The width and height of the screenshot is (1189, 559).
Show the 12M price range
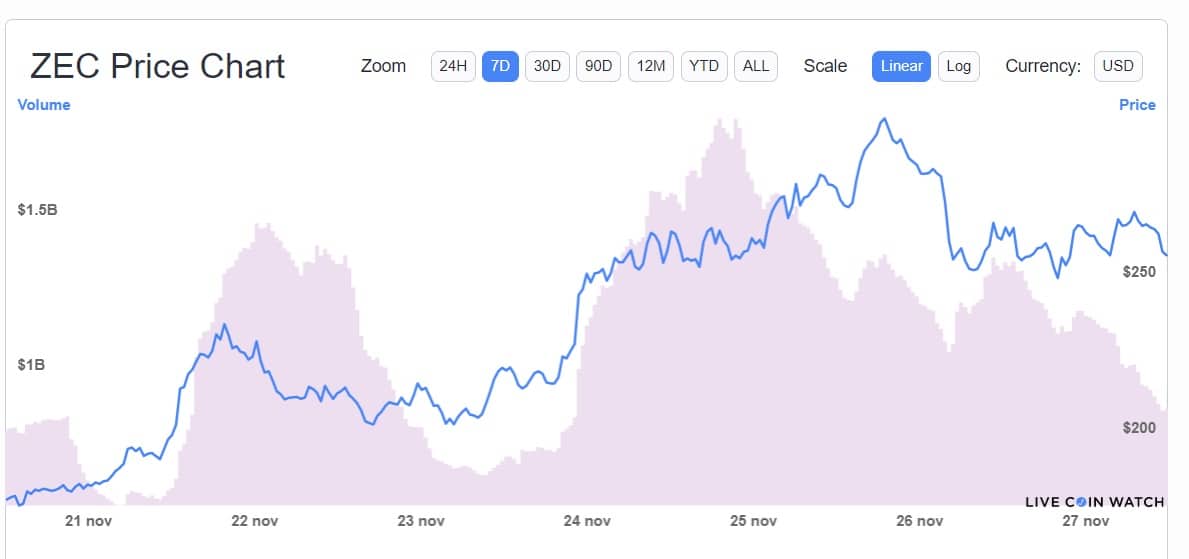pos(650,66)
